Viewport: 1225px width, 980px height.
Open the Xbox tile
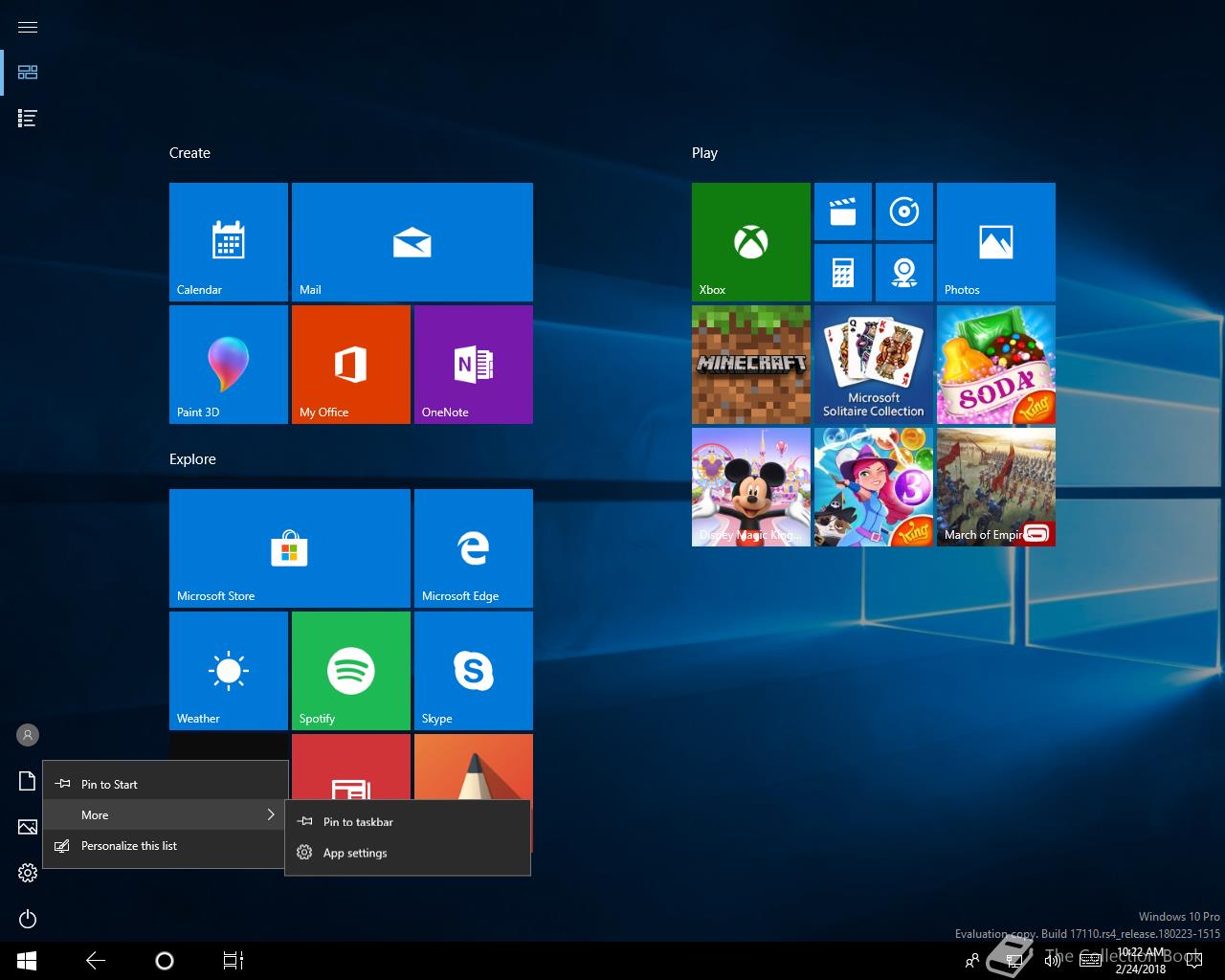[751, 242]
